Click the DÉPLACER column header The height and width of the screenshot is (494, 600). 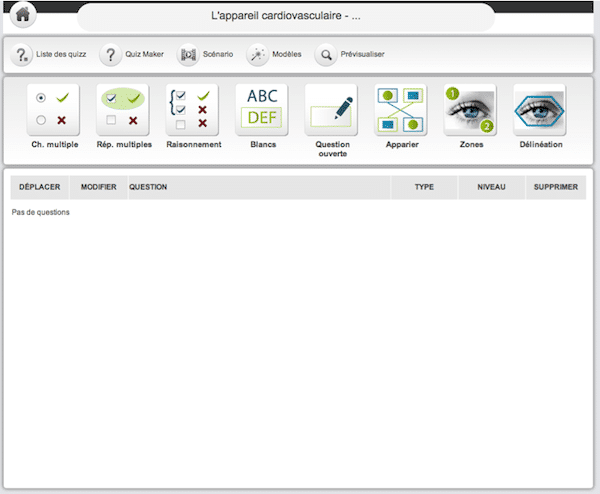tap(40, 187)
